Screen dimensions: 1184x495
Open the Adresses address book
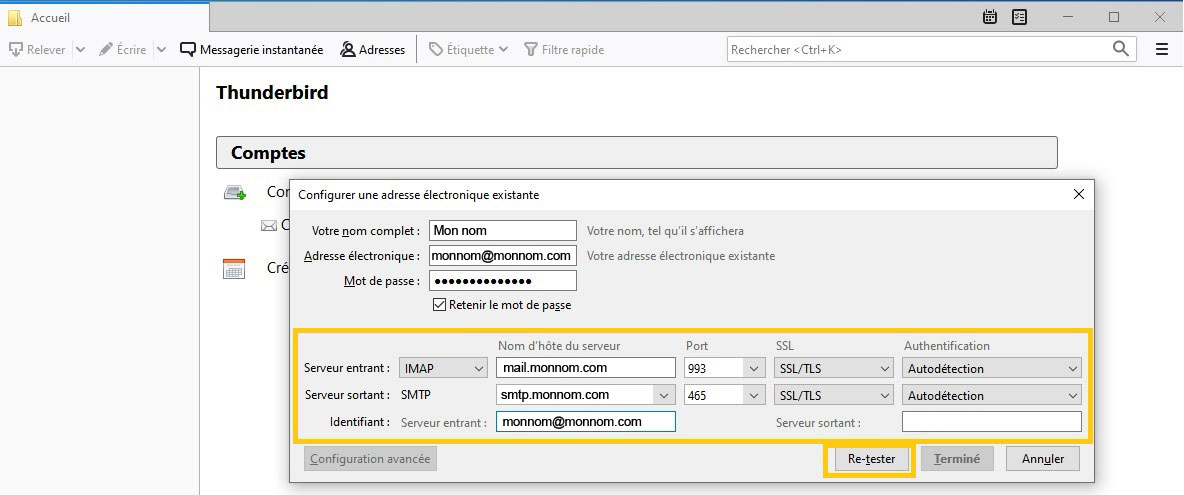tap(372, 50)
